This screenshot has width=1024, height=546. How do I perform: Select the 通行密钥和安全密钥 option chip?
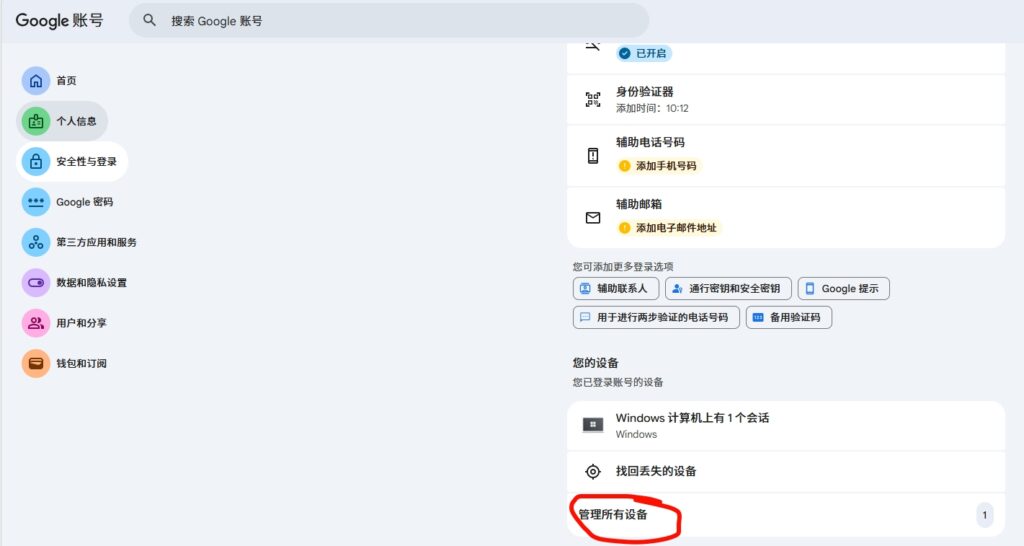coord(728,289)
